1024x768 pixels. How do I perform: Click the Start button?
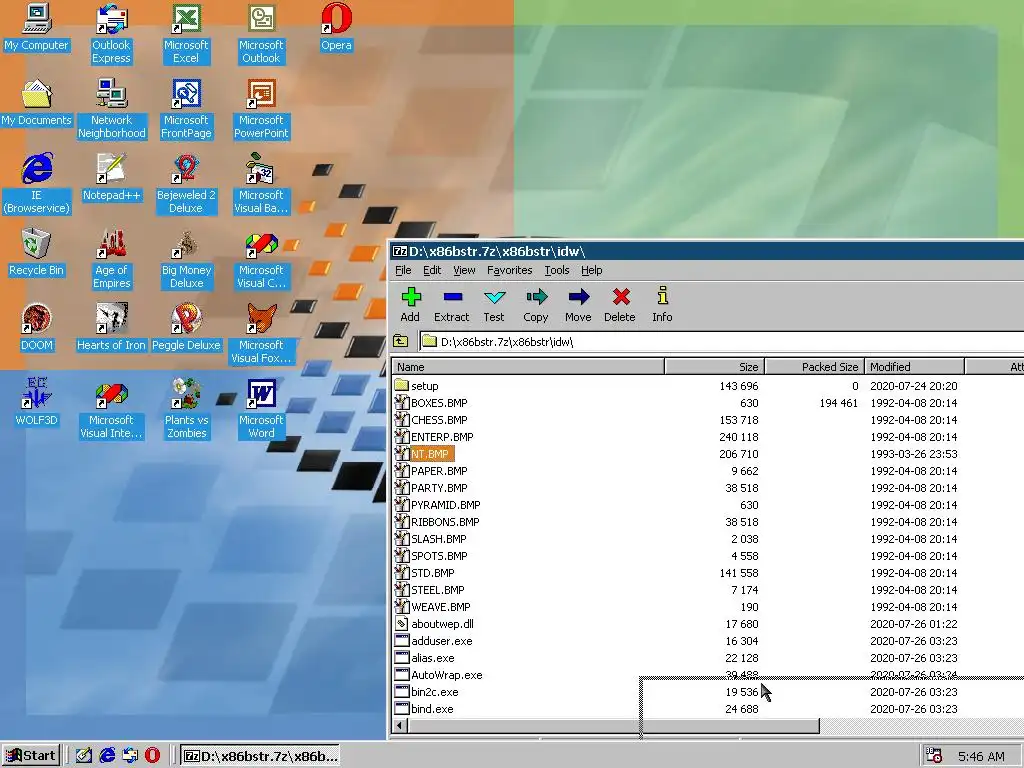(x=31, y=756)
